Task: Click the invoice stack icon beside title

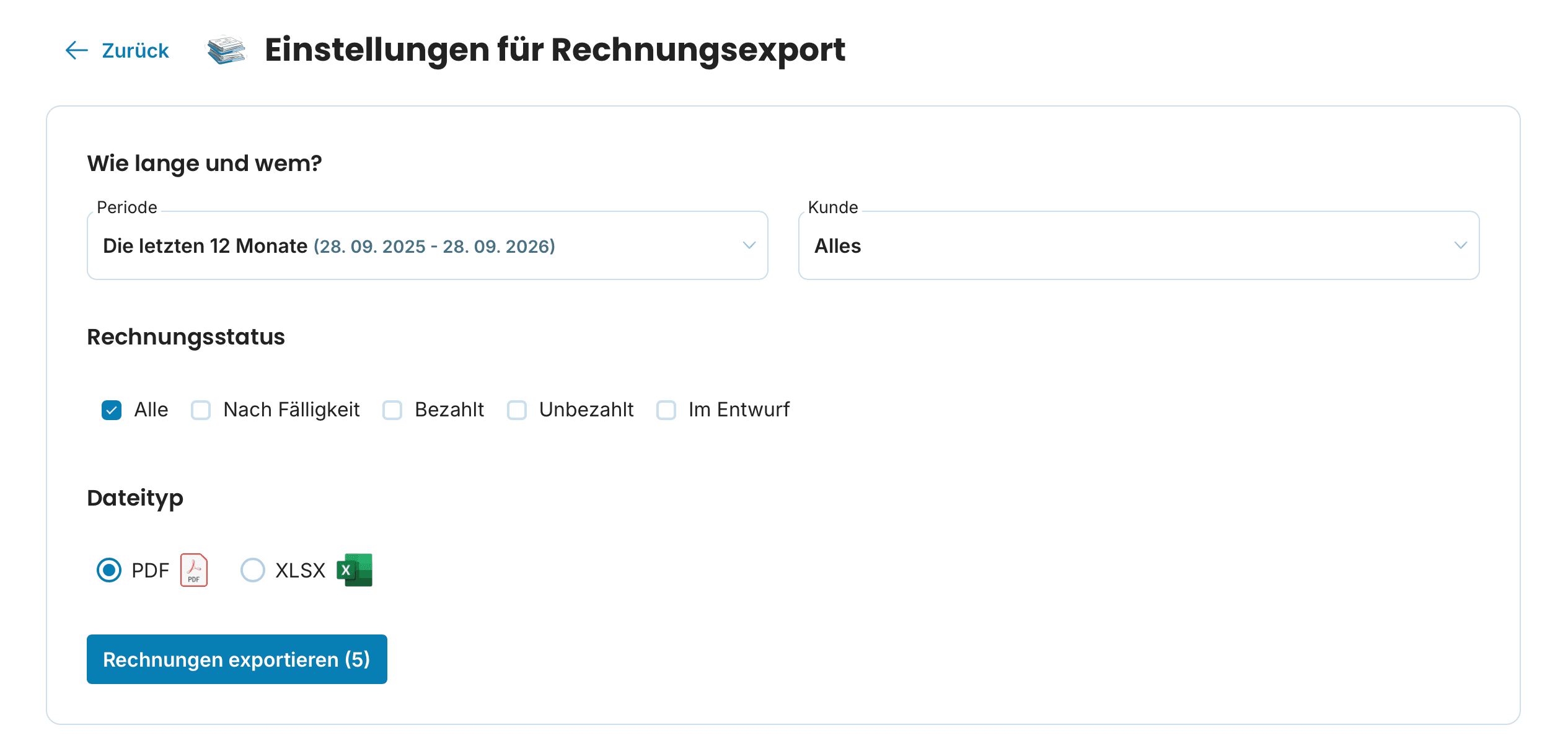Action: click(x=226, y=50)
